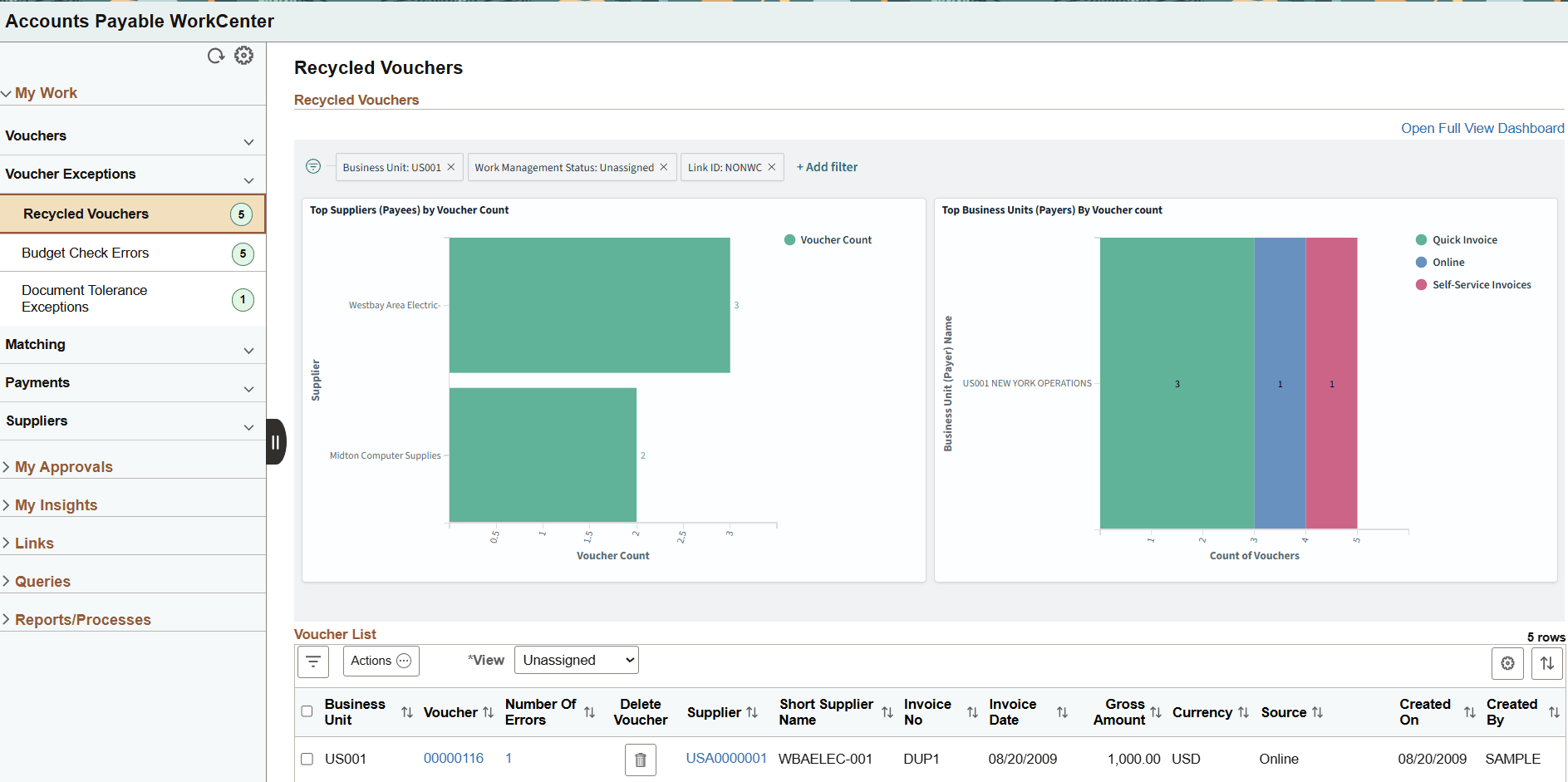Toggle Self-Service Invoices legend swatch

point(1421,285)
